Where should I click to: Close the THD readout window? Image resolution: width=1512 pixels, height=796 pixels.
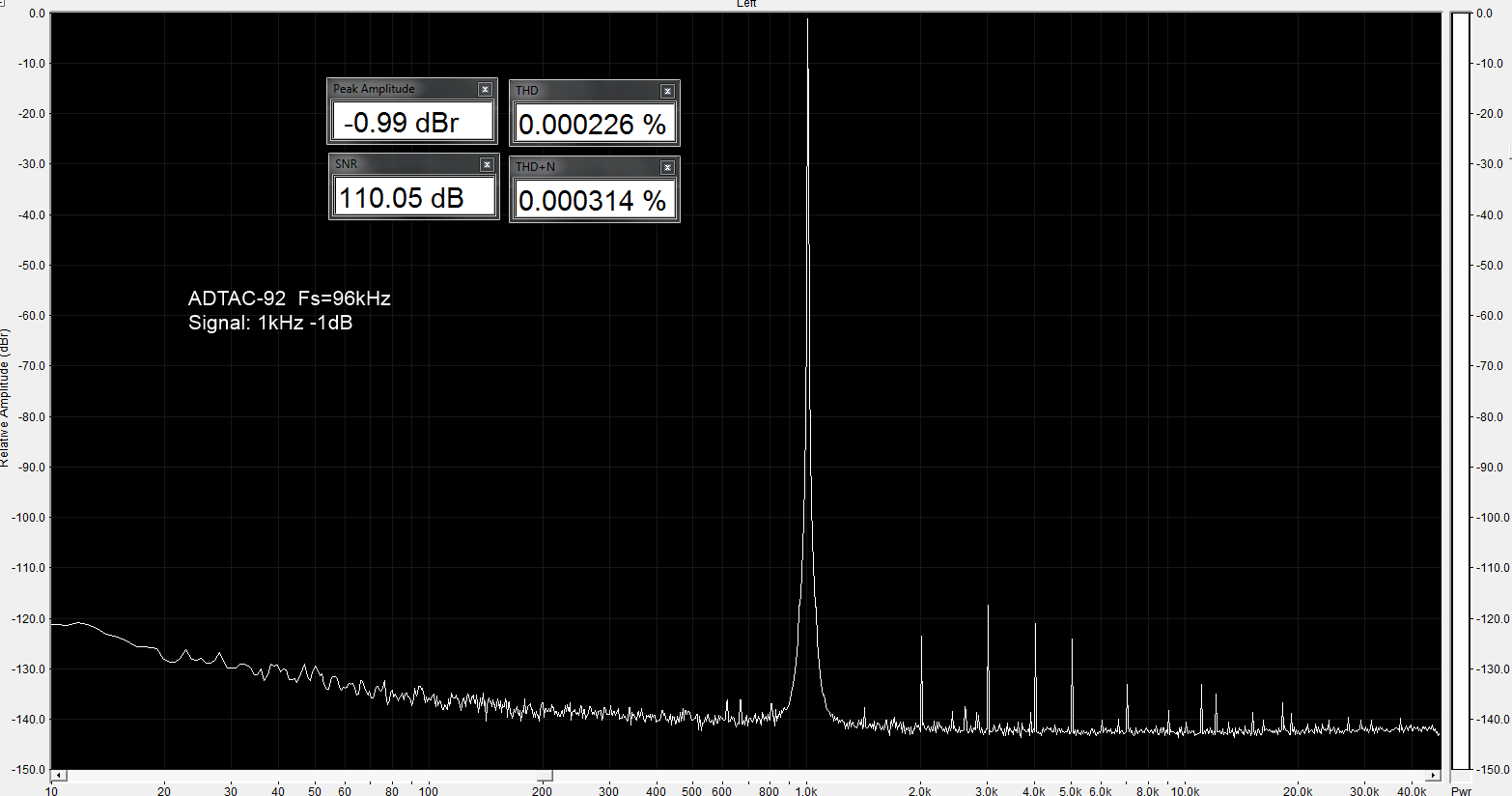[x=667, y=91]
